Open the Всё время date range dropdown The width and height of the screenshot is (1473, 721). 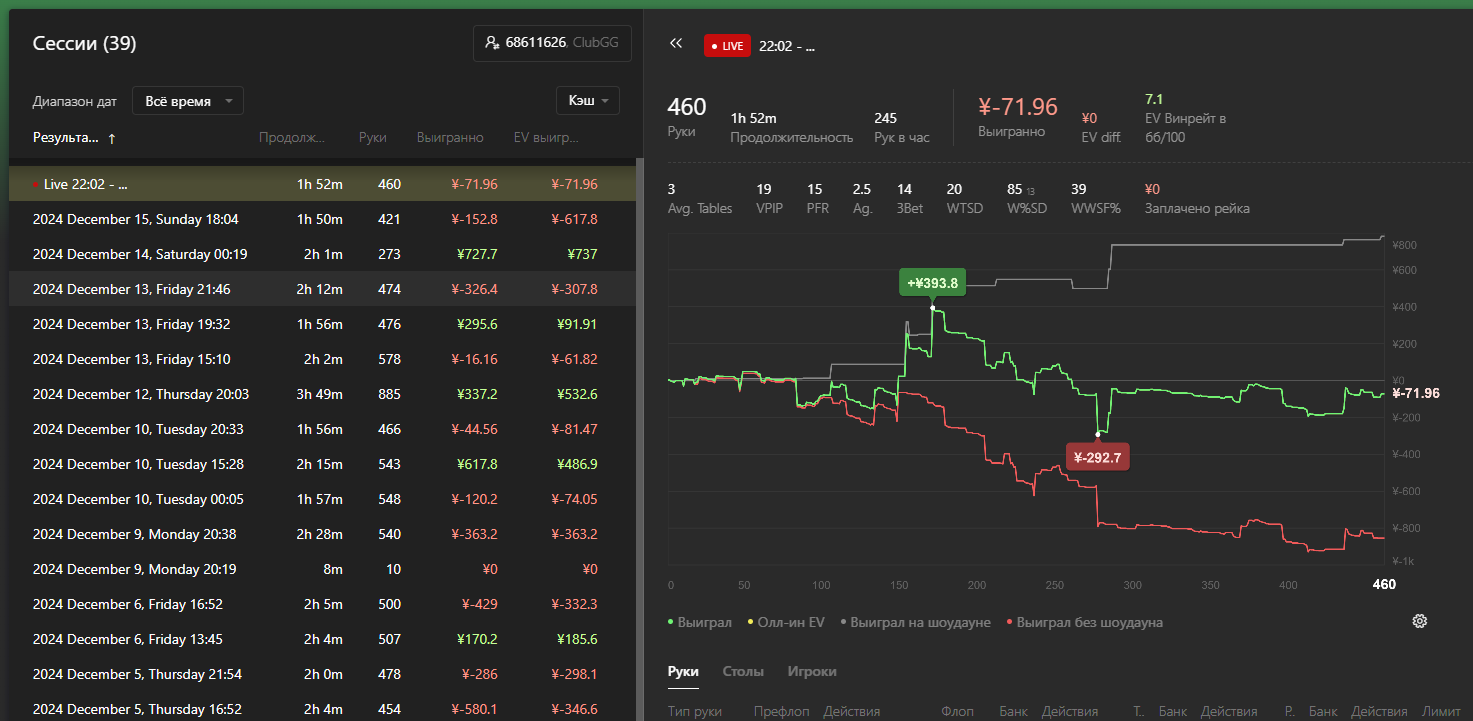(x=188, y=101)
